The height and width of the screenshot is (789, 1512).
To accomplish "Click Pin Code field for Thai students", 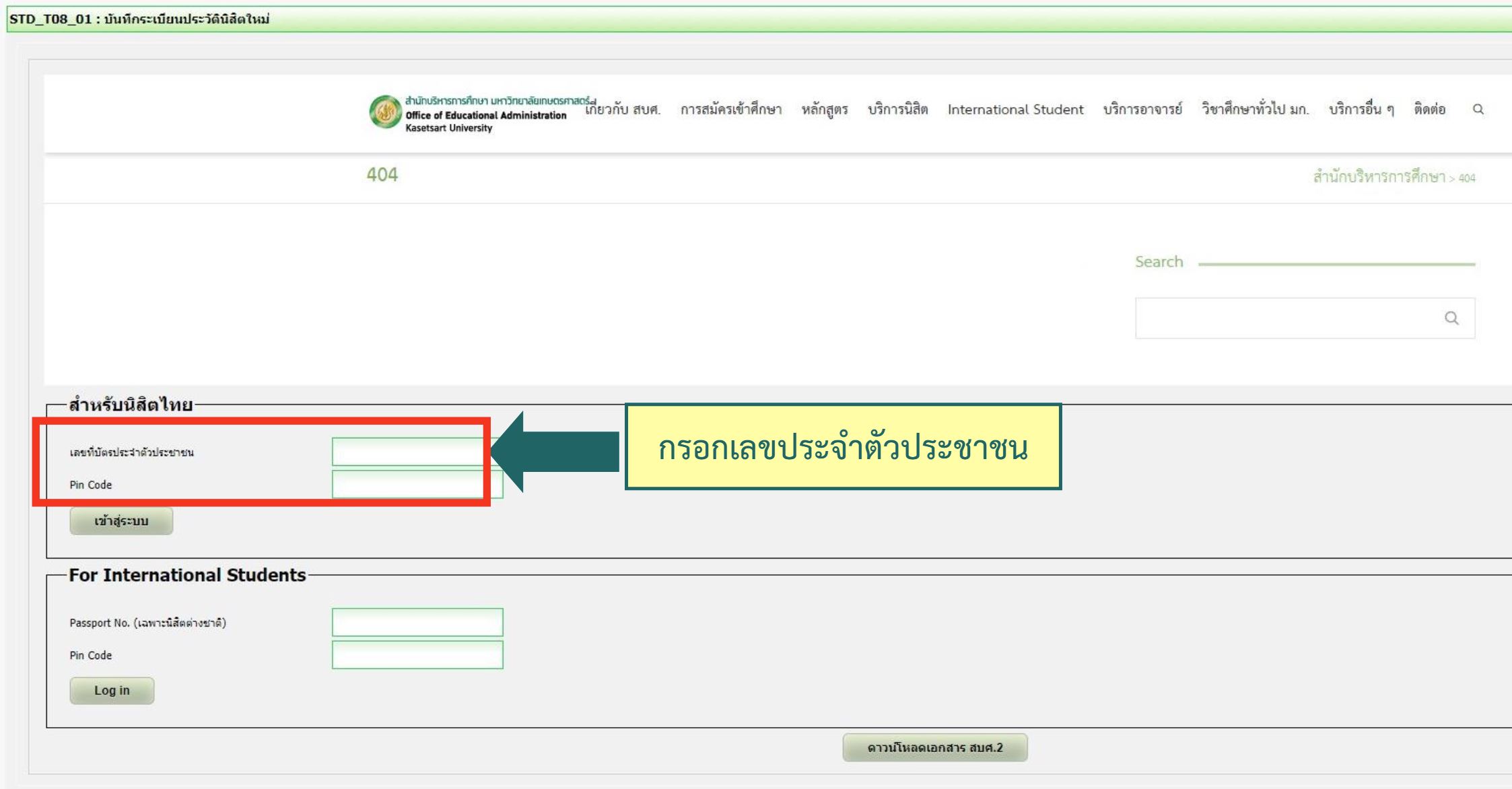I will point(407,484).
